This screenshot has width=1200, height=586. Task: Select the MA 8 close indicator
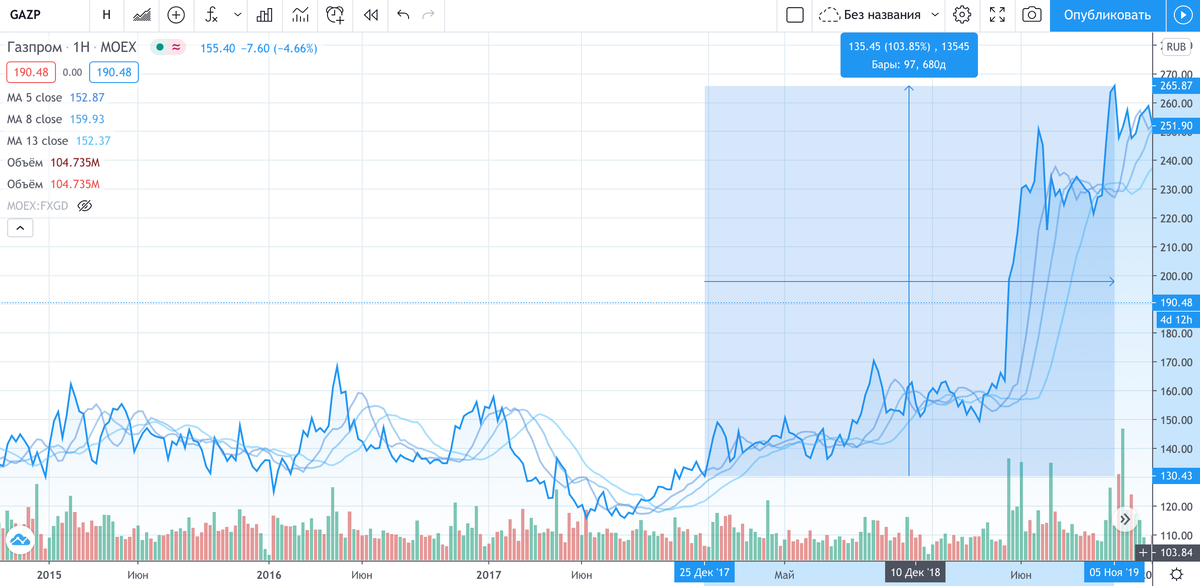[55, 119]
